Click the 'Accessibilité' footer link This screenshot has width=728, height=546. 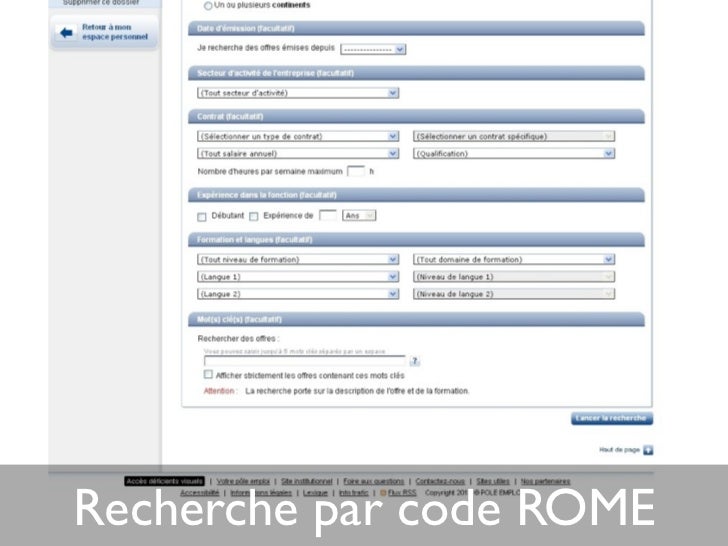tap(200, 493)
